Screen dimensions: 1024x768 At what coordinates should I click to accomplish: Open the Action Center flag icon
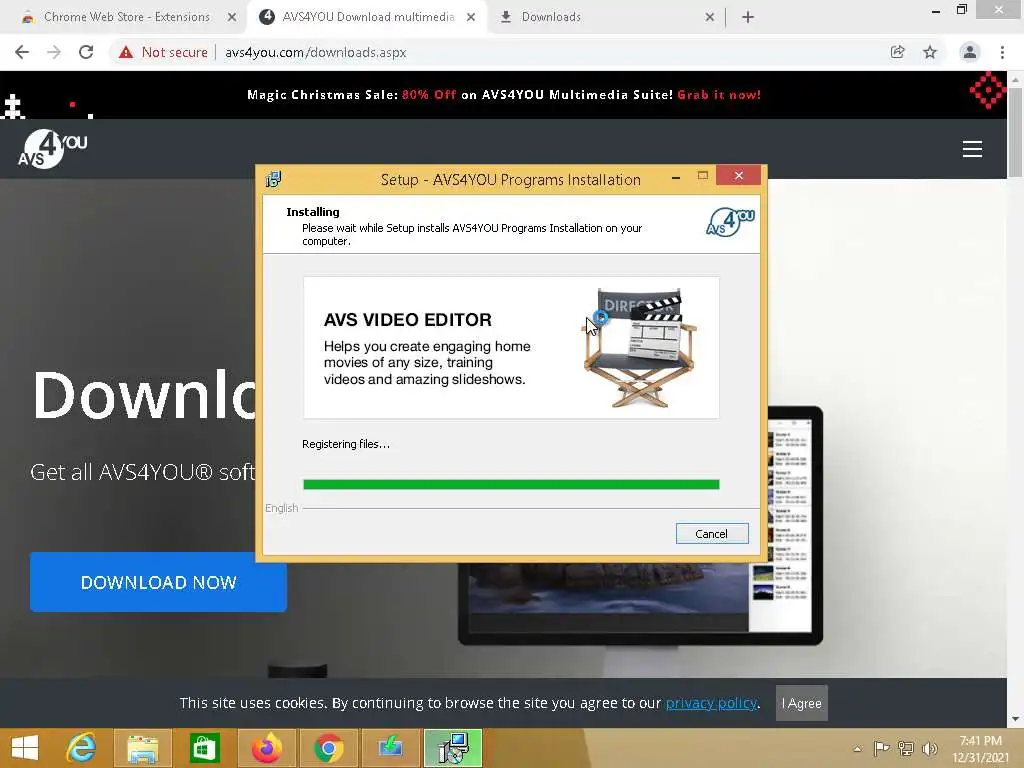click(882, 749)
